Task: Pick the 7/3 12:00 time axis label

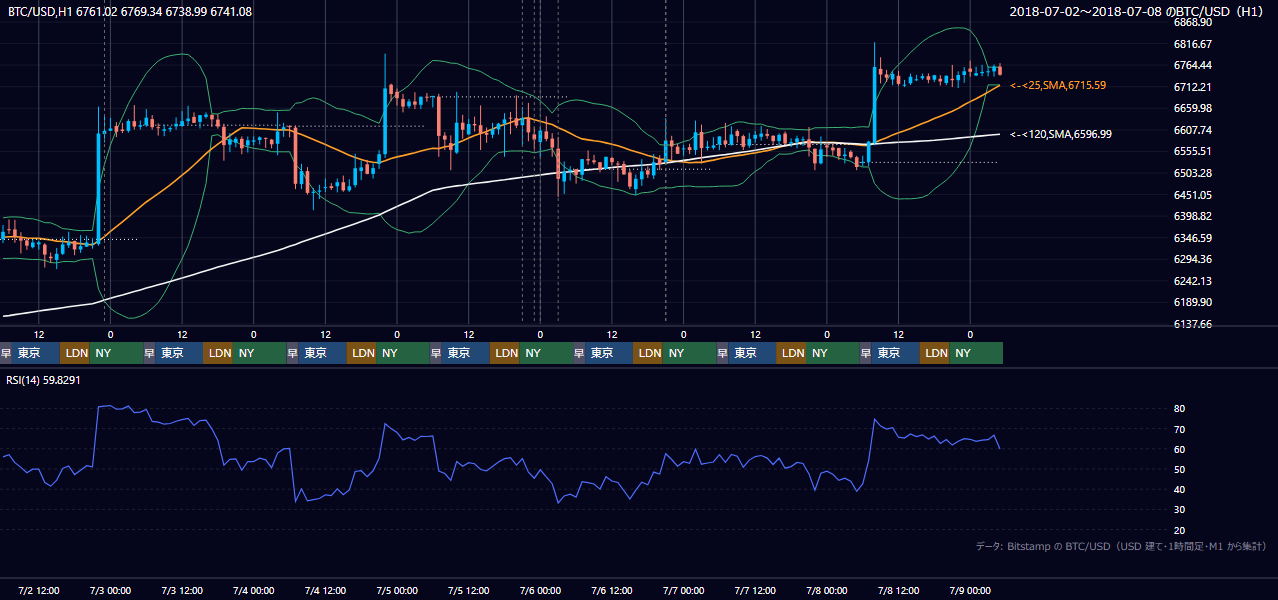Action: coord(184,590)
